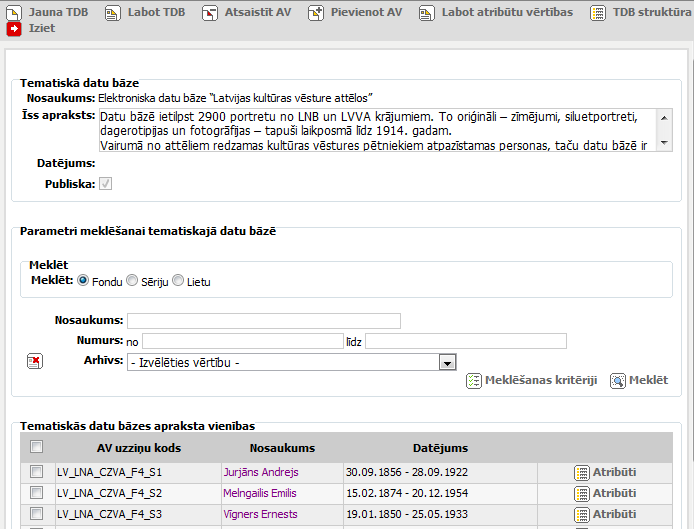This screenshot has height=529, width=694.
Task: Open Meklēšanas kritēriji
Action: click(x=532, y=380)
